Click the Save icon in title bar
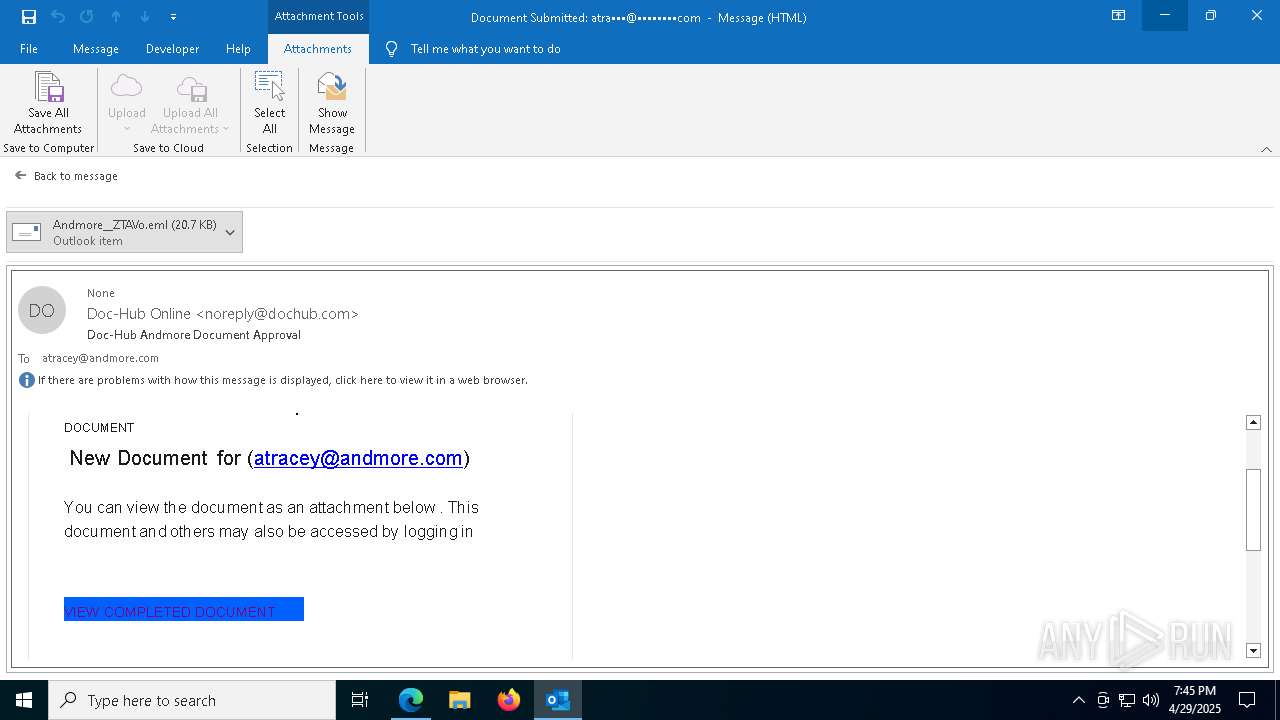 click(x=29, y=16)
